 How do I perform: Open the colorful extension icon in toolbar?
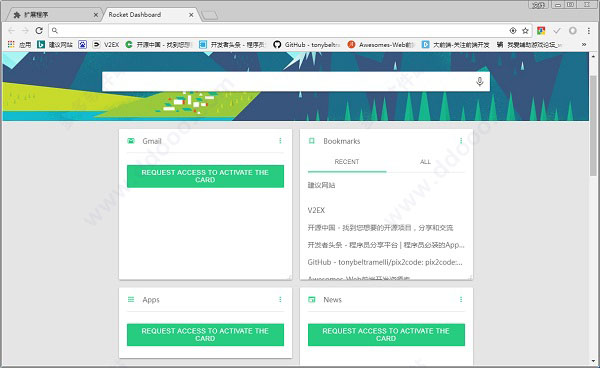click(x=541, y=31)
